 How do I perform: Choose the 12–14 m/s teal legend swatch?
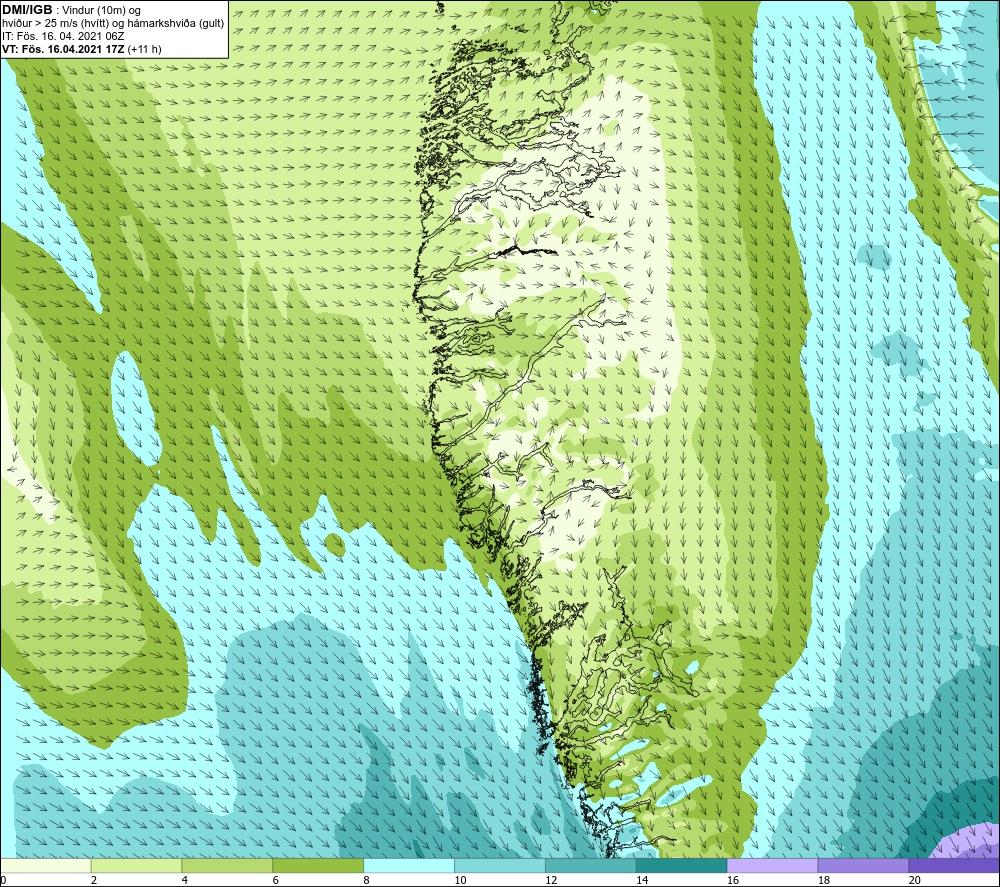591,866
